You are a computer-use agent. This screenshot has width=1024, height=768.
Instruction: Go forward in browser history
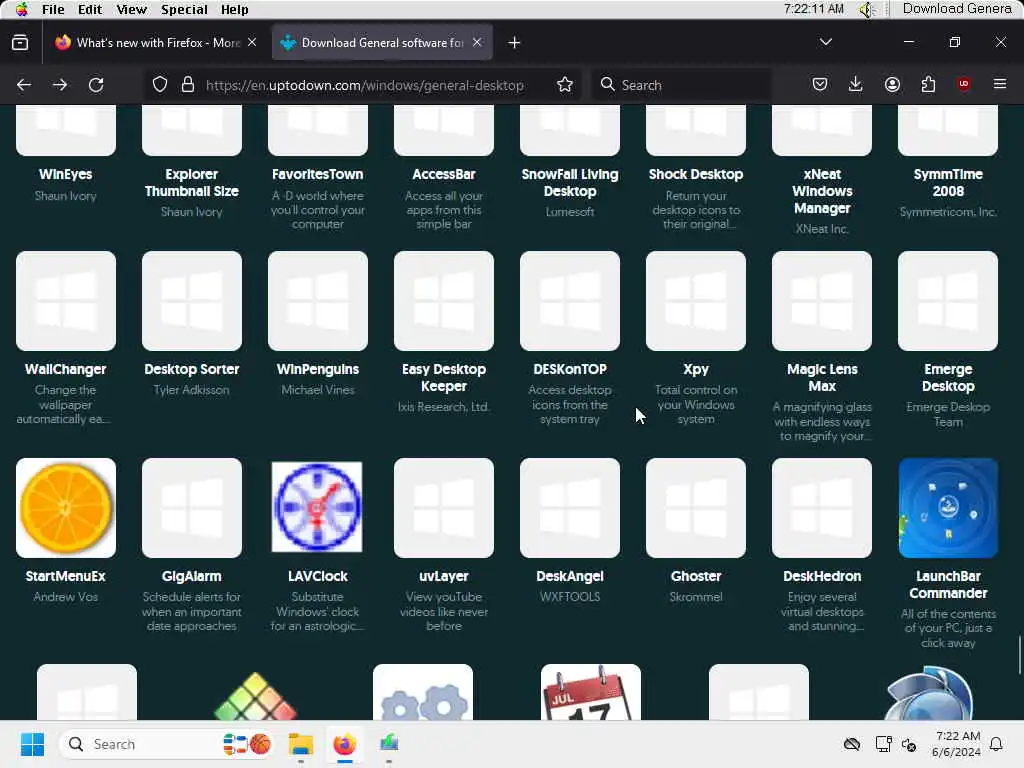pos(60,85)
